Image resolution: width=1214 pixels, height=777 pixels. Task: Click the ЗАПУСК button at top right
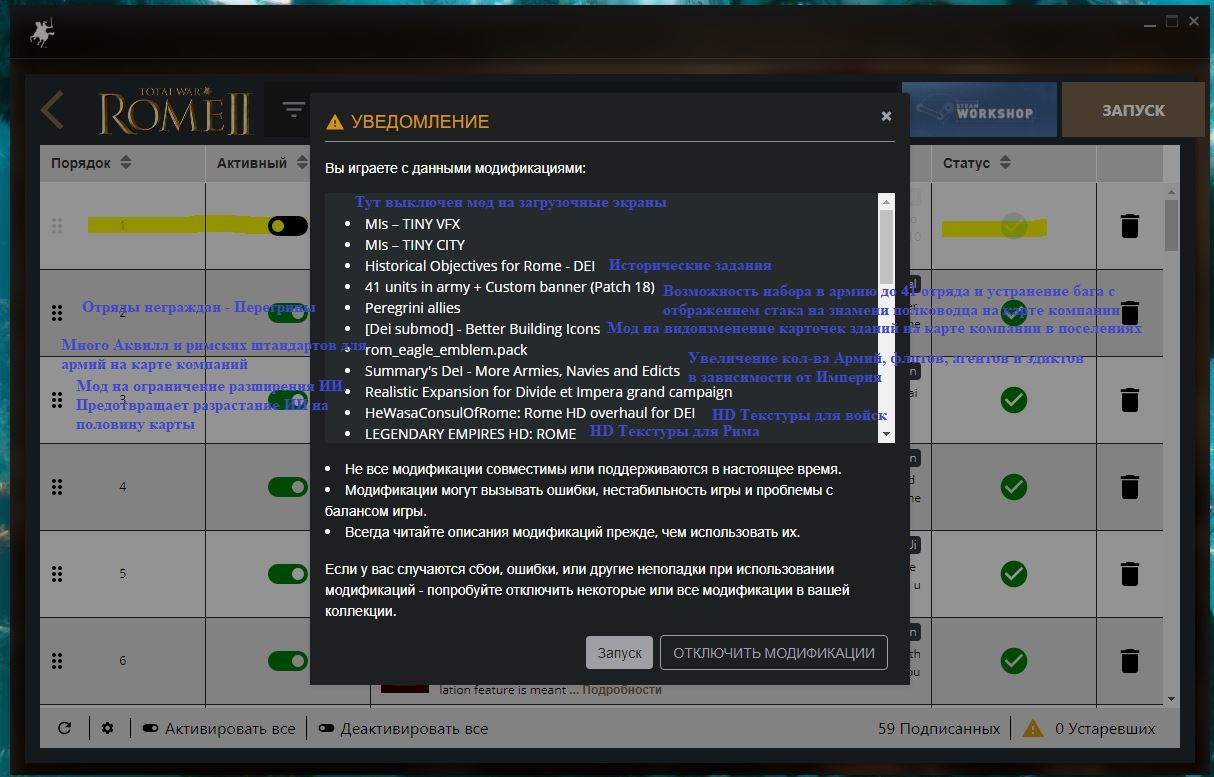1133,110
